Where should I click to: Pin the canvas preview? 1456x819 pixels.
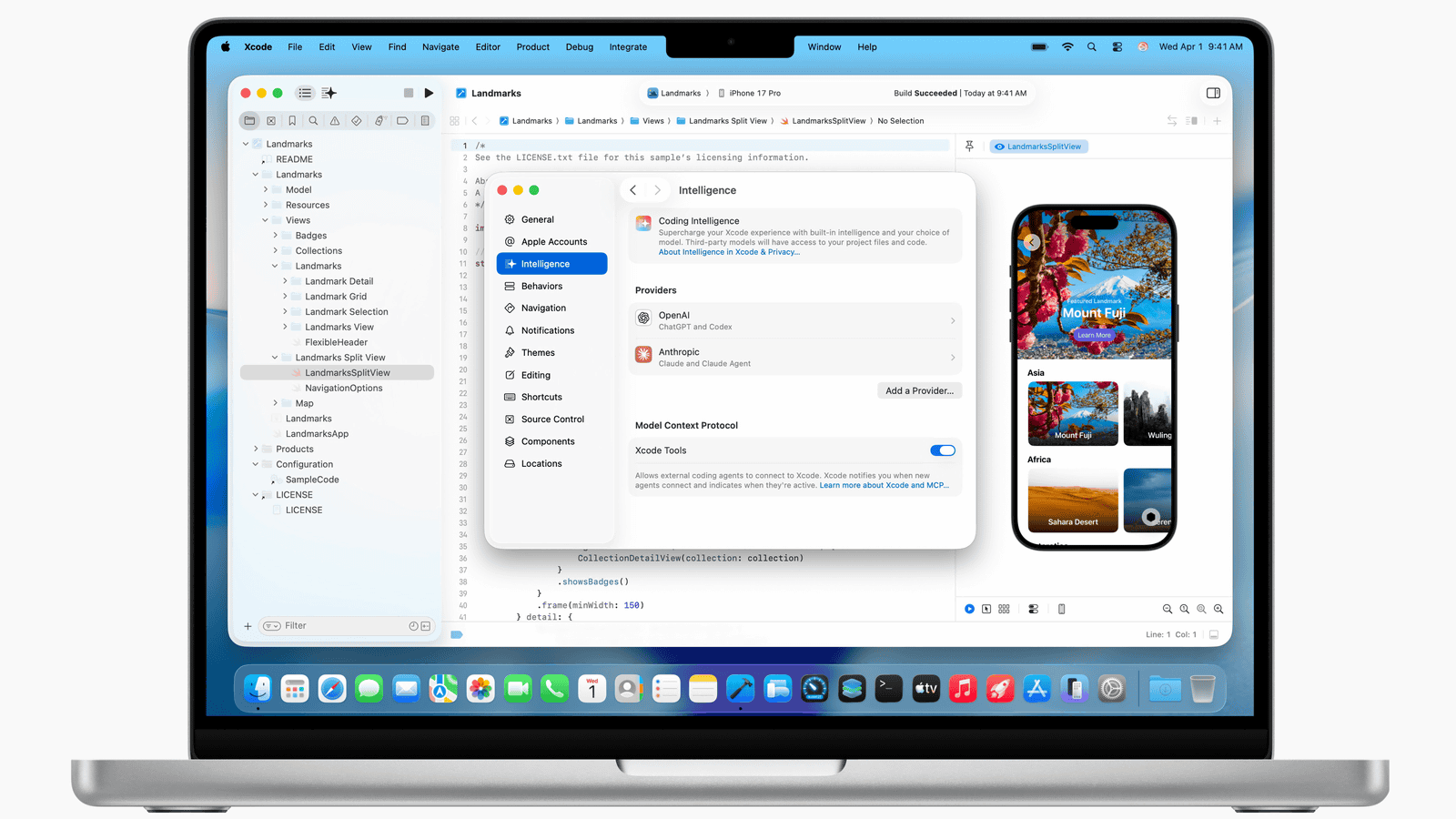point(969,147)
